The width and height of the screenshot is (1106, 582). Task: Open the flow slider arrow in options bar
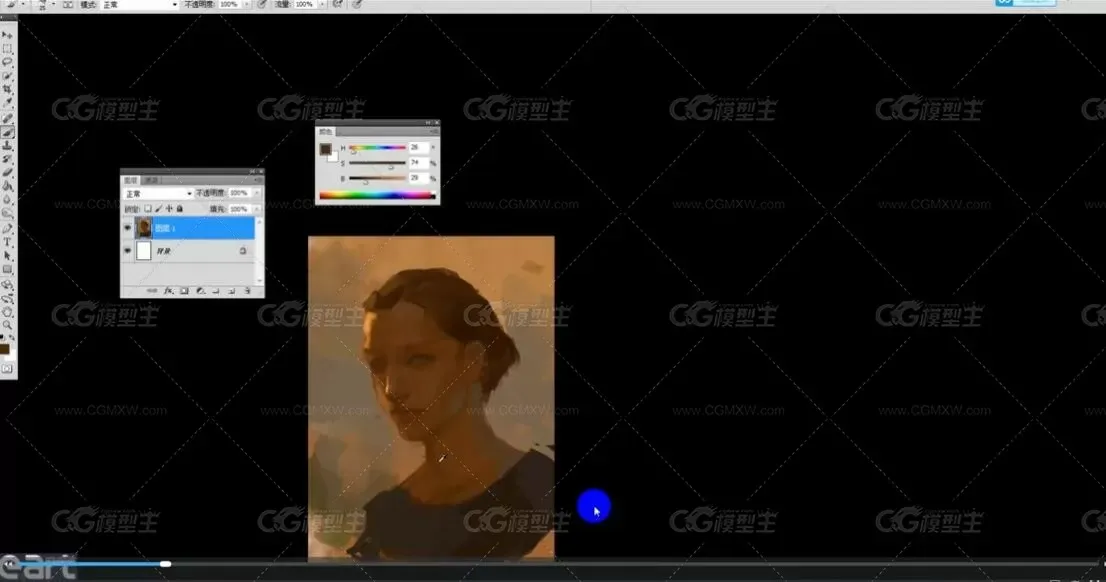[322, 4]
